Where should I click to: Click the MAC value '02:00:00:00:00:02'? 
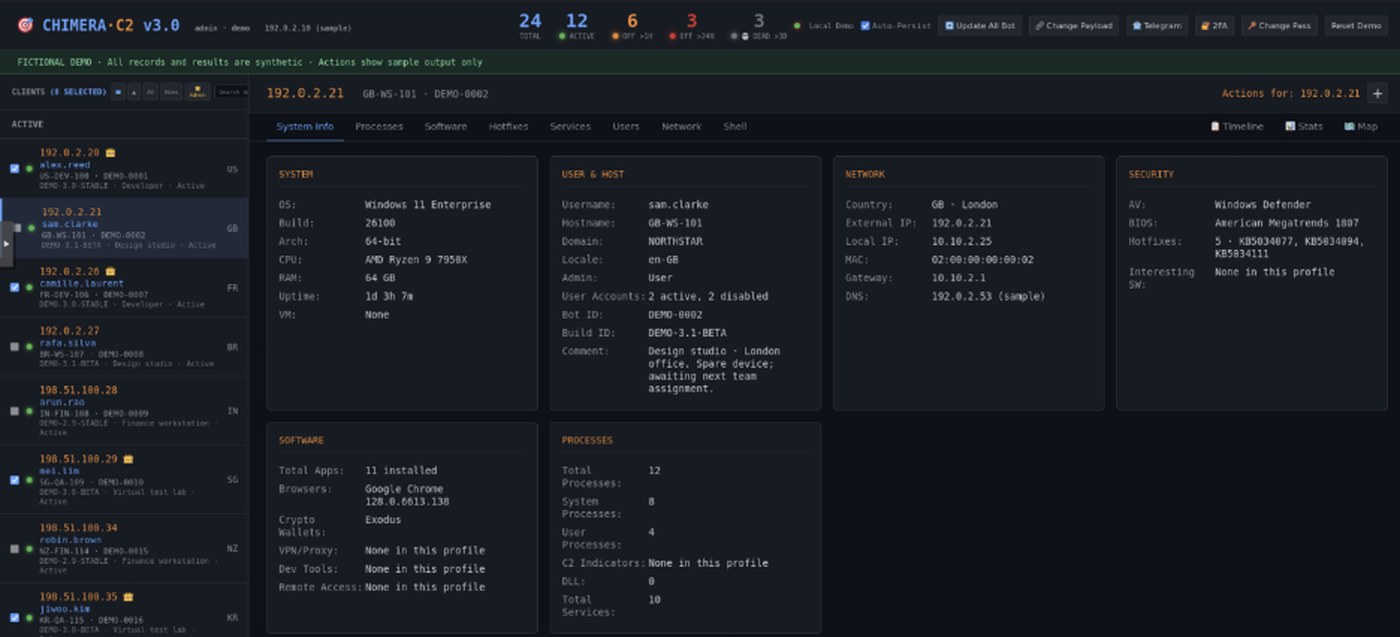point(983,260)
